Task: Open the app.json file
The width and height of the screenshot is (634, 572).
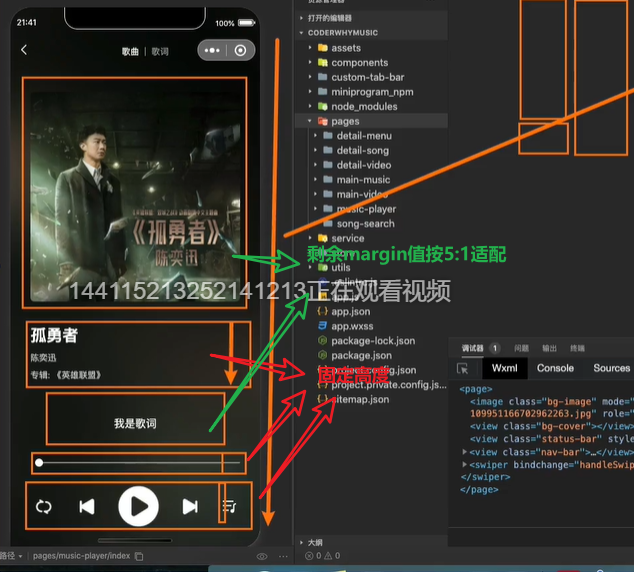Action: coord(350,312)
